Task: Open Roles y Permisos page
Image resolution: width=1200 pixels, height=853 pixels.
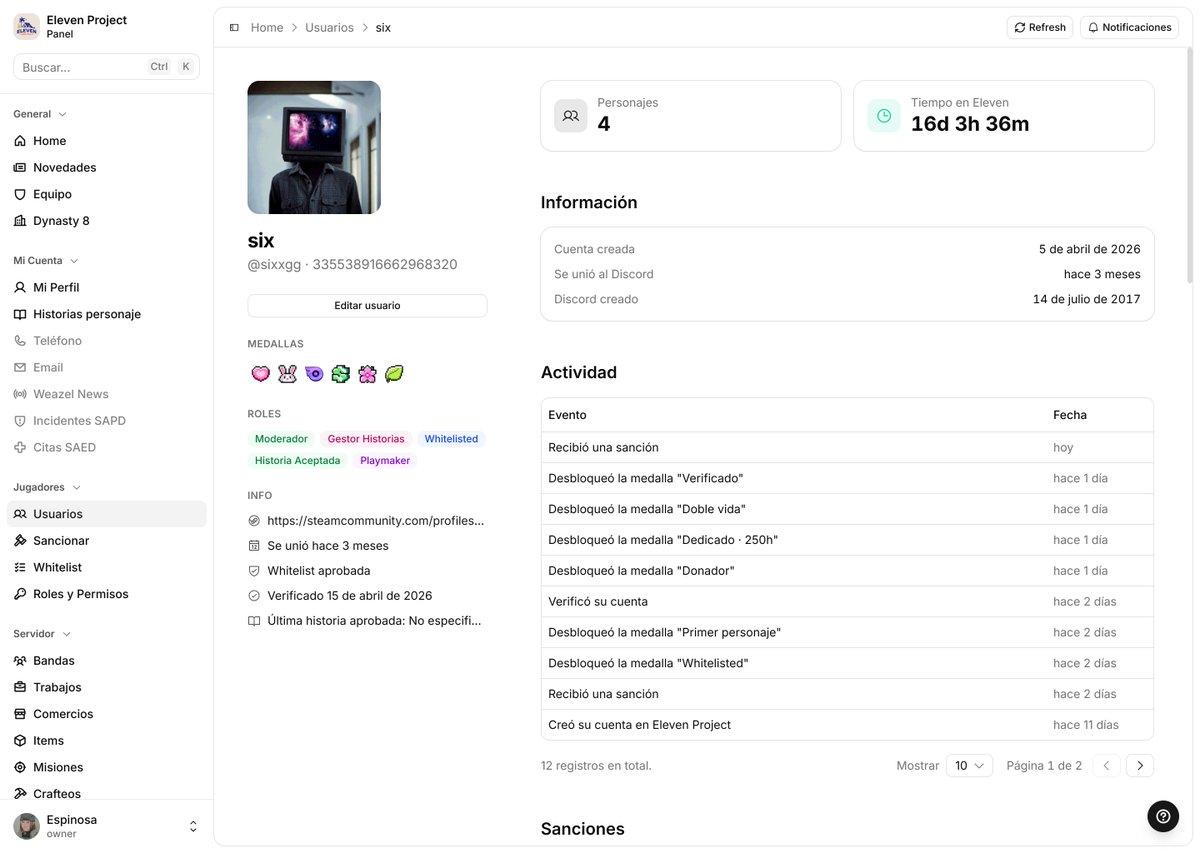Action: click(x=106, y=594)
